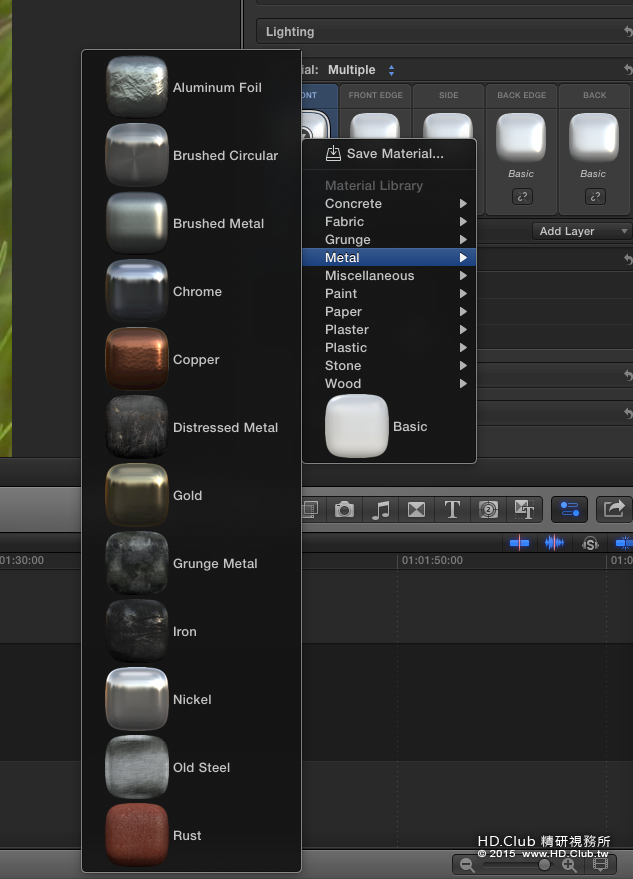Image resolution: width=633 pixels, height=879 pixels.
Task: Open the Titles browser T icon
Action: [452, 510]
